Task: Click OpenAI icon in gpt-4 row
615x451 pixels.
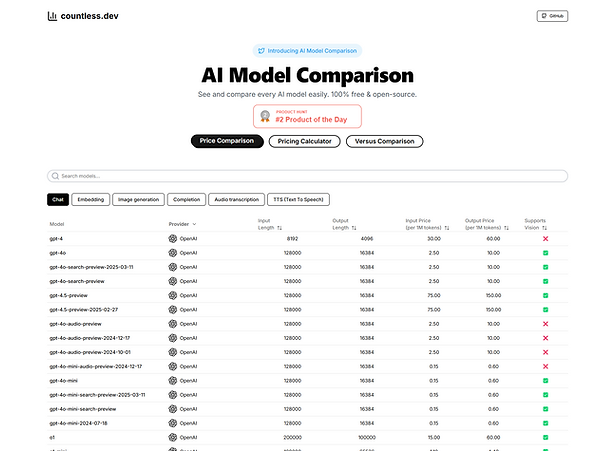Action: [173, 239]
